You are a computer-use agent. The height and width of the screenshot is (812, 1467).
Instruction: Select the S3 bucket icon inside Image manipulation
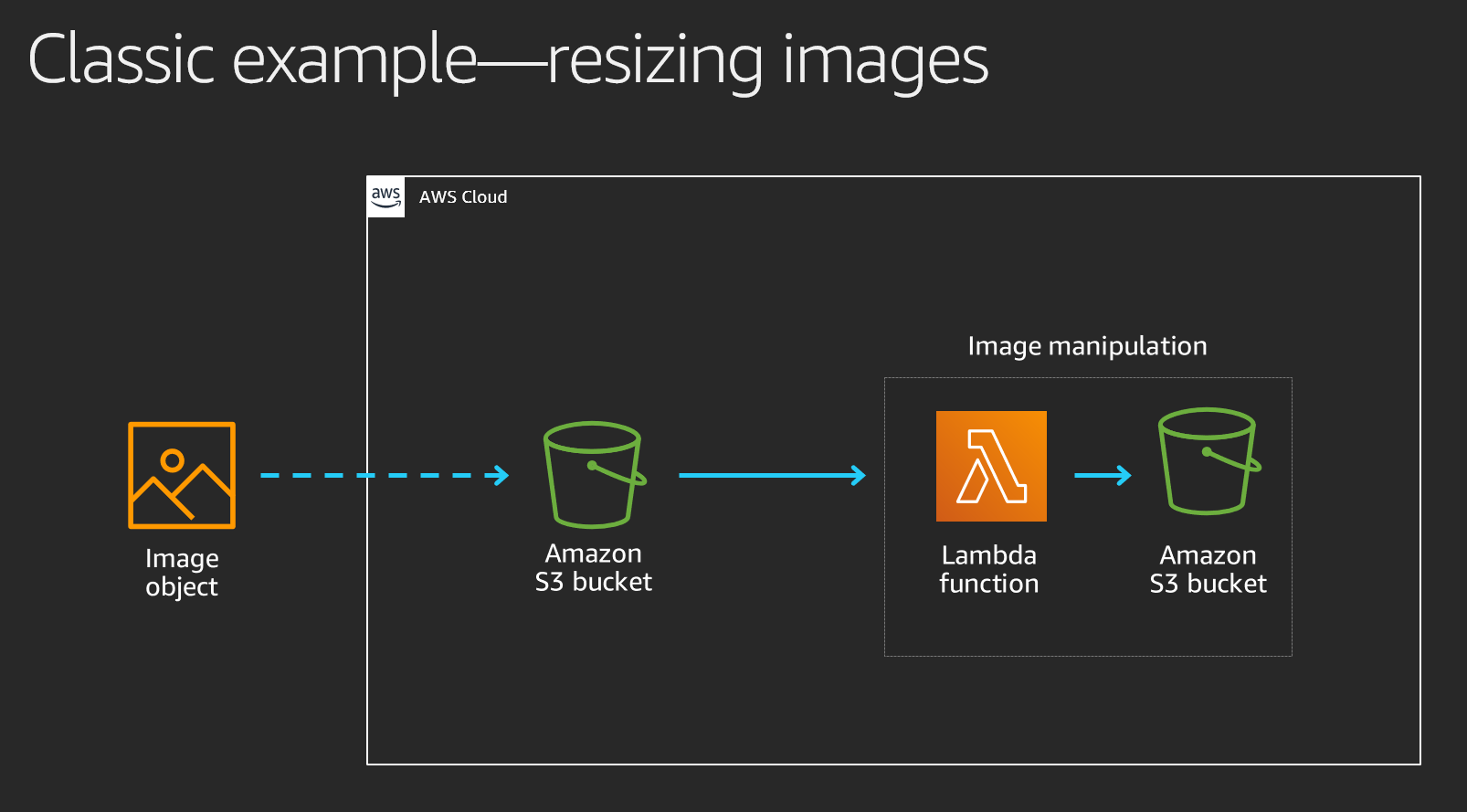pyautogui.click(x=1209, y=461)
